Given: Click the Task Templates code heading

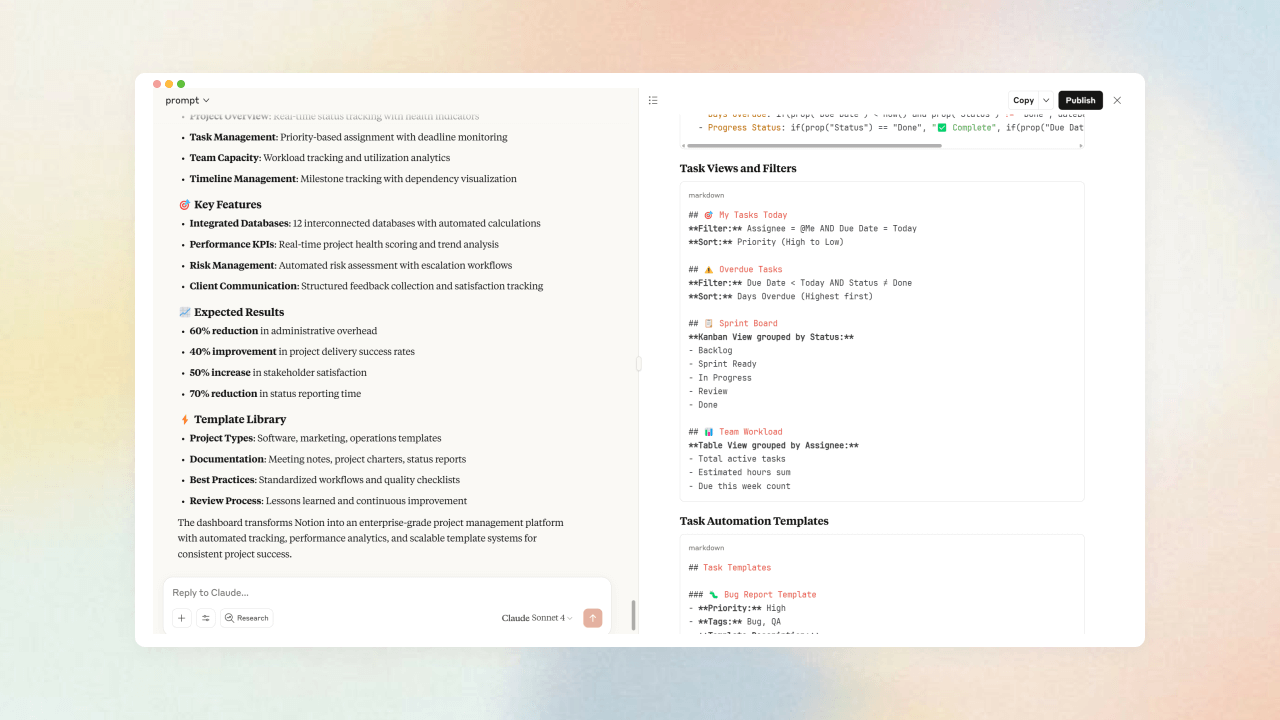Looking at the screenshot, I should 730,568.
